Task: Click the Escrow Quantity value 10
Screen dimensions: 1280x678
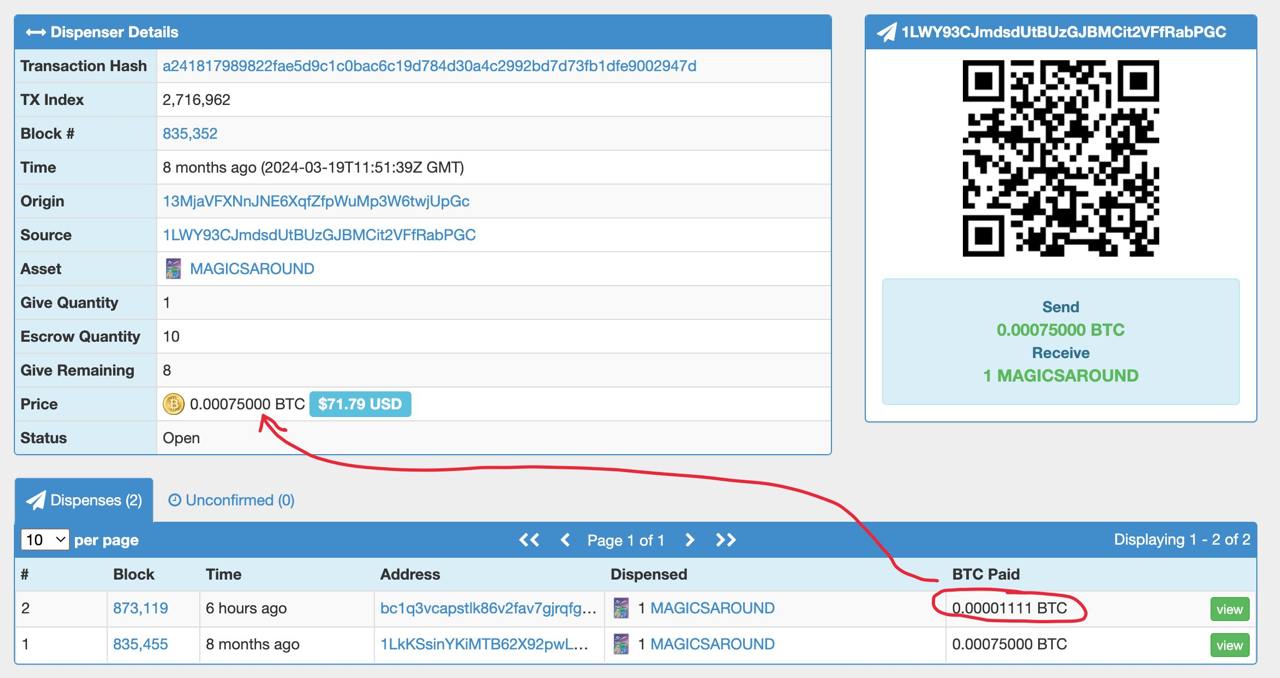Action: (x=171, y=336)
